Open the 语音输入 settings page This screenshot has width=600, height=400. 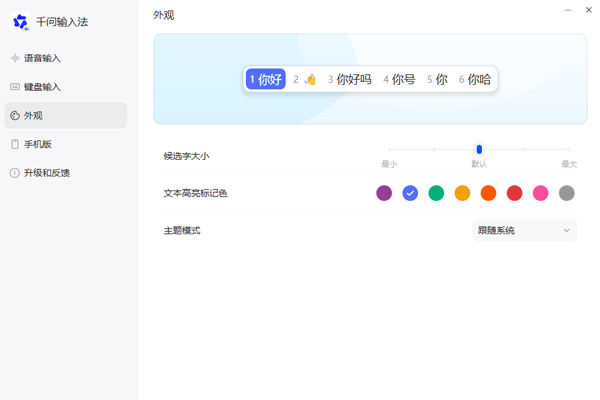66,58
